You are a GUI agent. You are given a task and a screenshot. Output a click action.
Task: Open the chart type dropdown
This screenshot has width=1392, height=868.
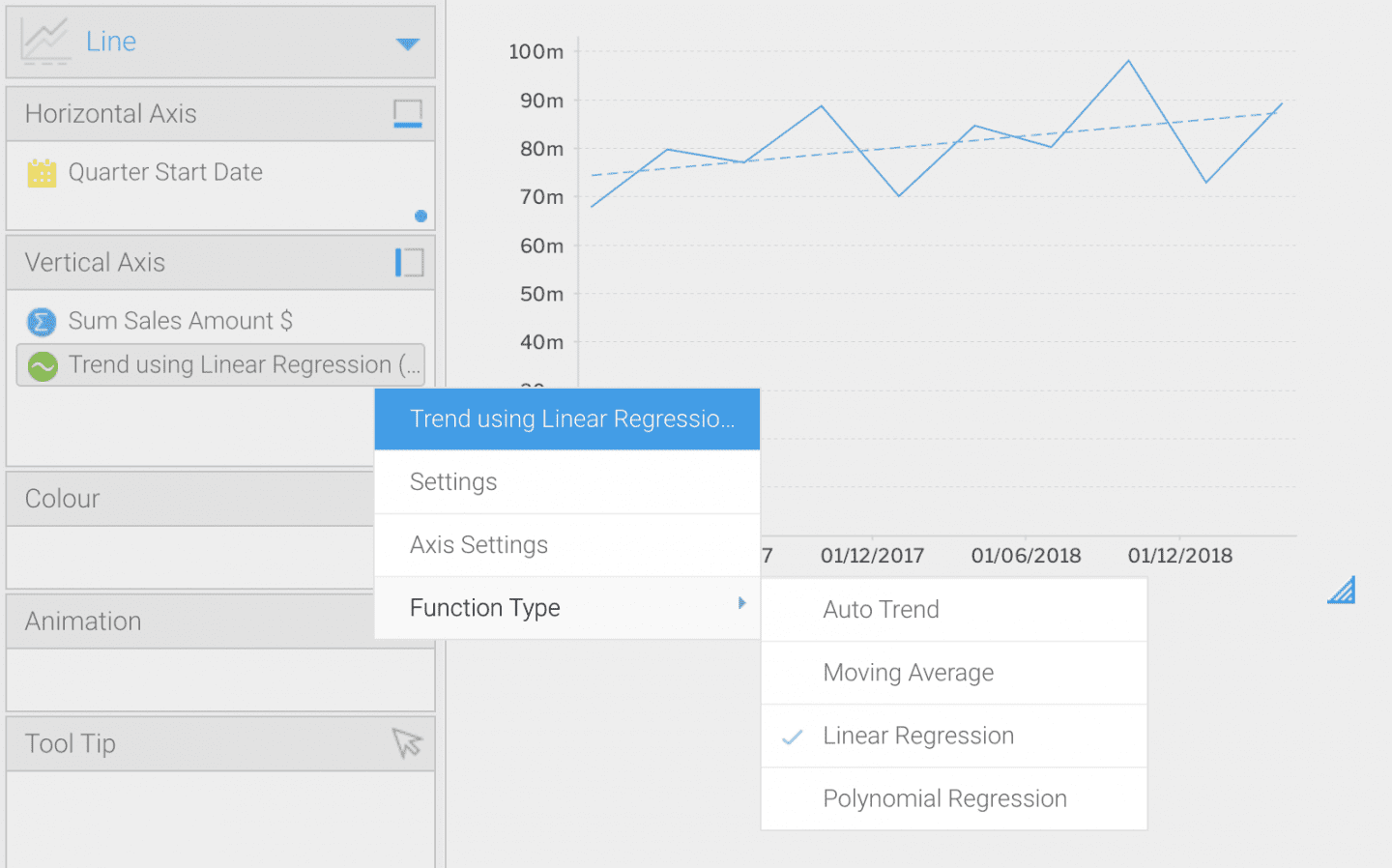point(407,43)
